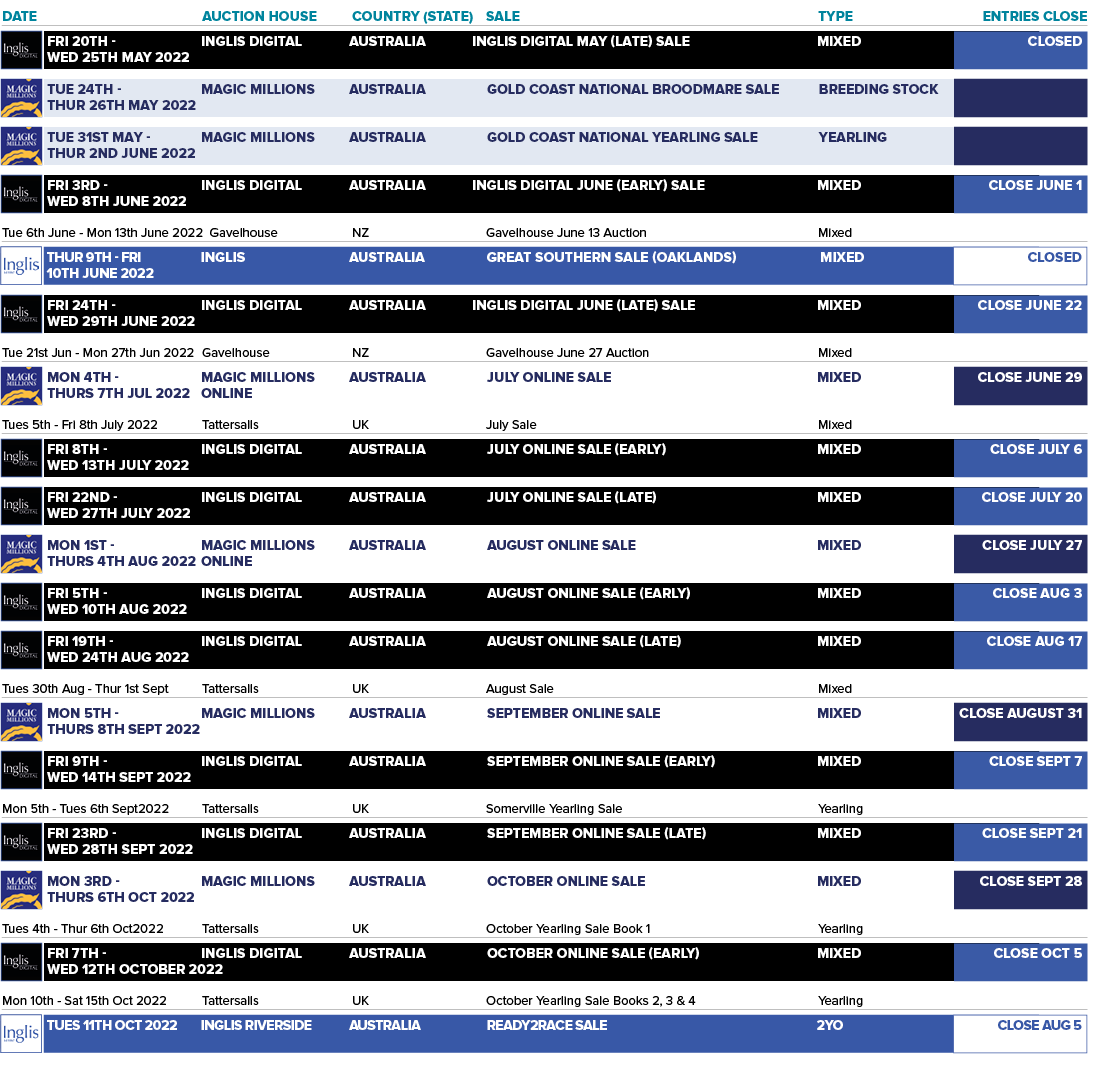This screenshot has height=1072, width=1099.
Task: Select the 'INGLIS RIVERSIDE' auction house cell
Action: [257, 1025]
